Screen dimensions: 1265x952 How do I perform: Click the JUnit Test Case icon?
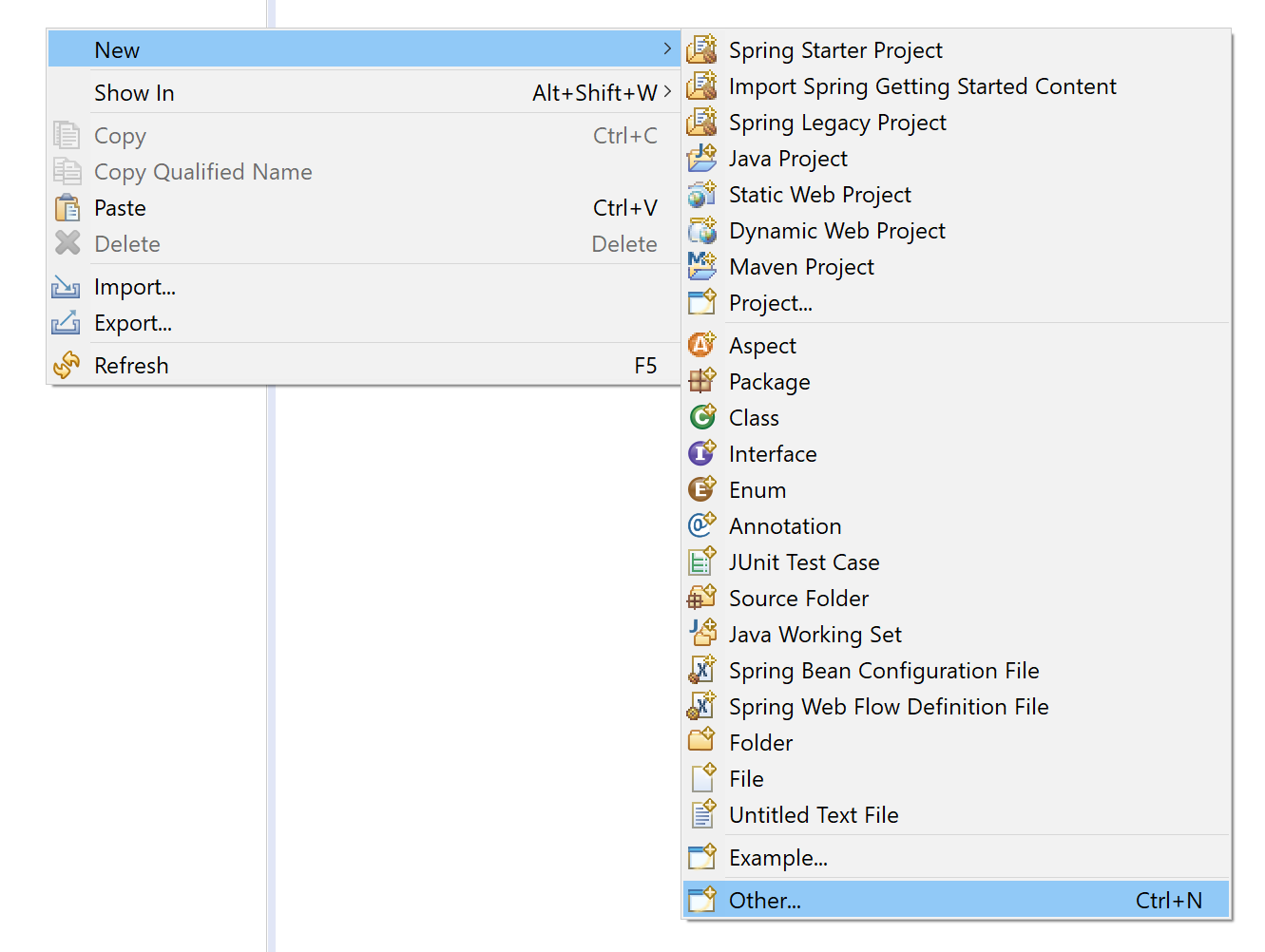click(x=701, y=562)
